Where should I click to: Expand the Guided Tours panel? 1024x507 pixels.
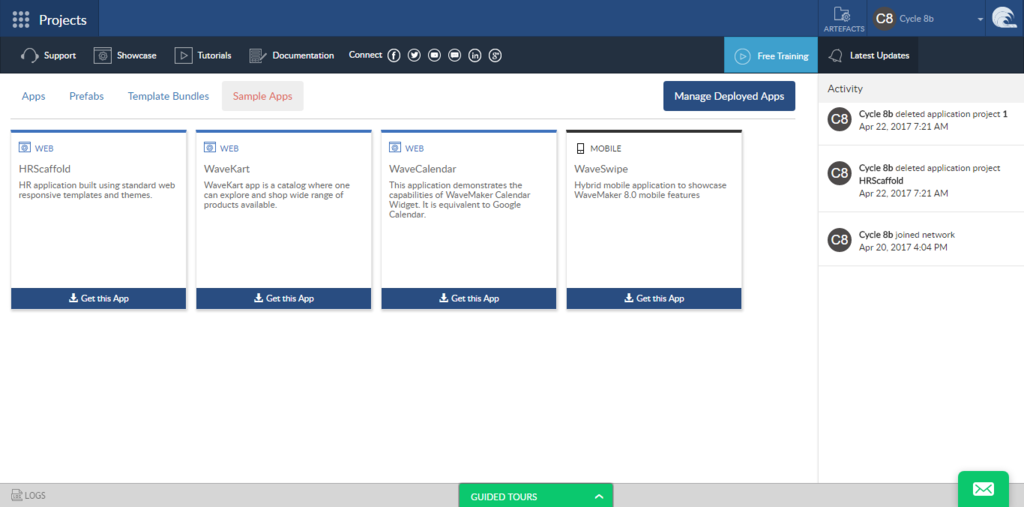tap(536, 496)
